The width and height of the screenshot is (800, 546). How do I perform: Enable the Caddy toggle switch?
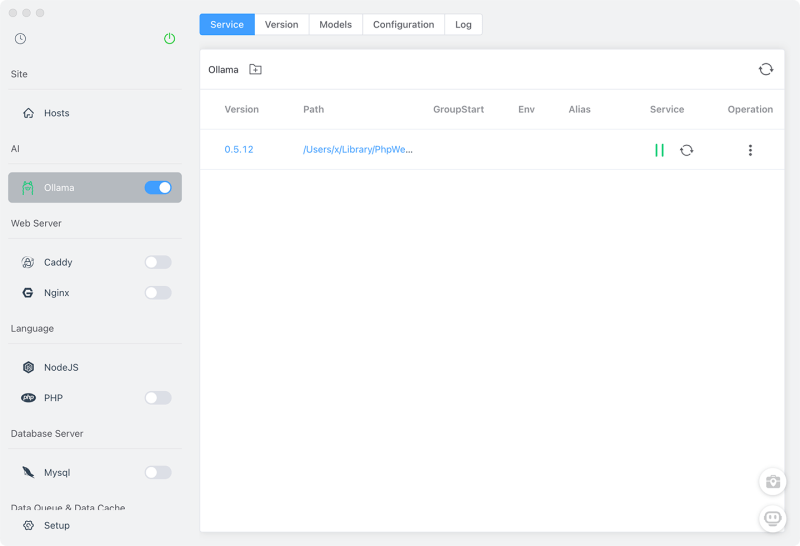point(158,262)
